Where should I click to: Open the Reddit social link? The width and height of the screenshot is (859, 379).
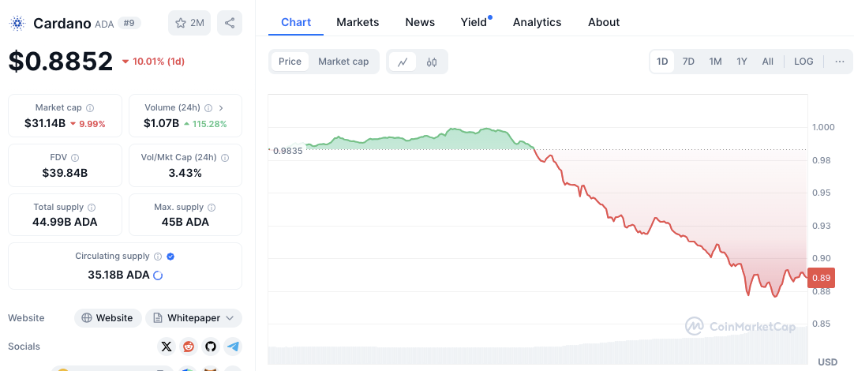(x=188, y=346)
